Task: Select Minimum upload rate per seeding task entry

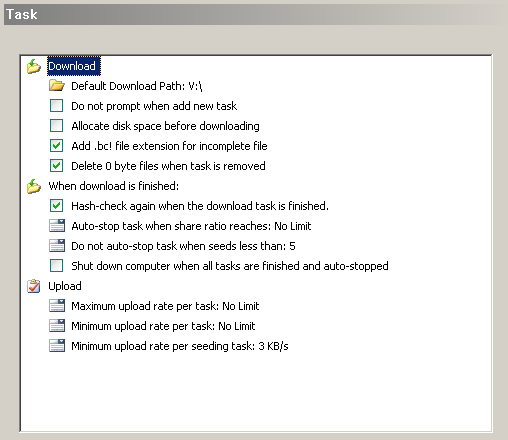Action: (x=180, y=346)
